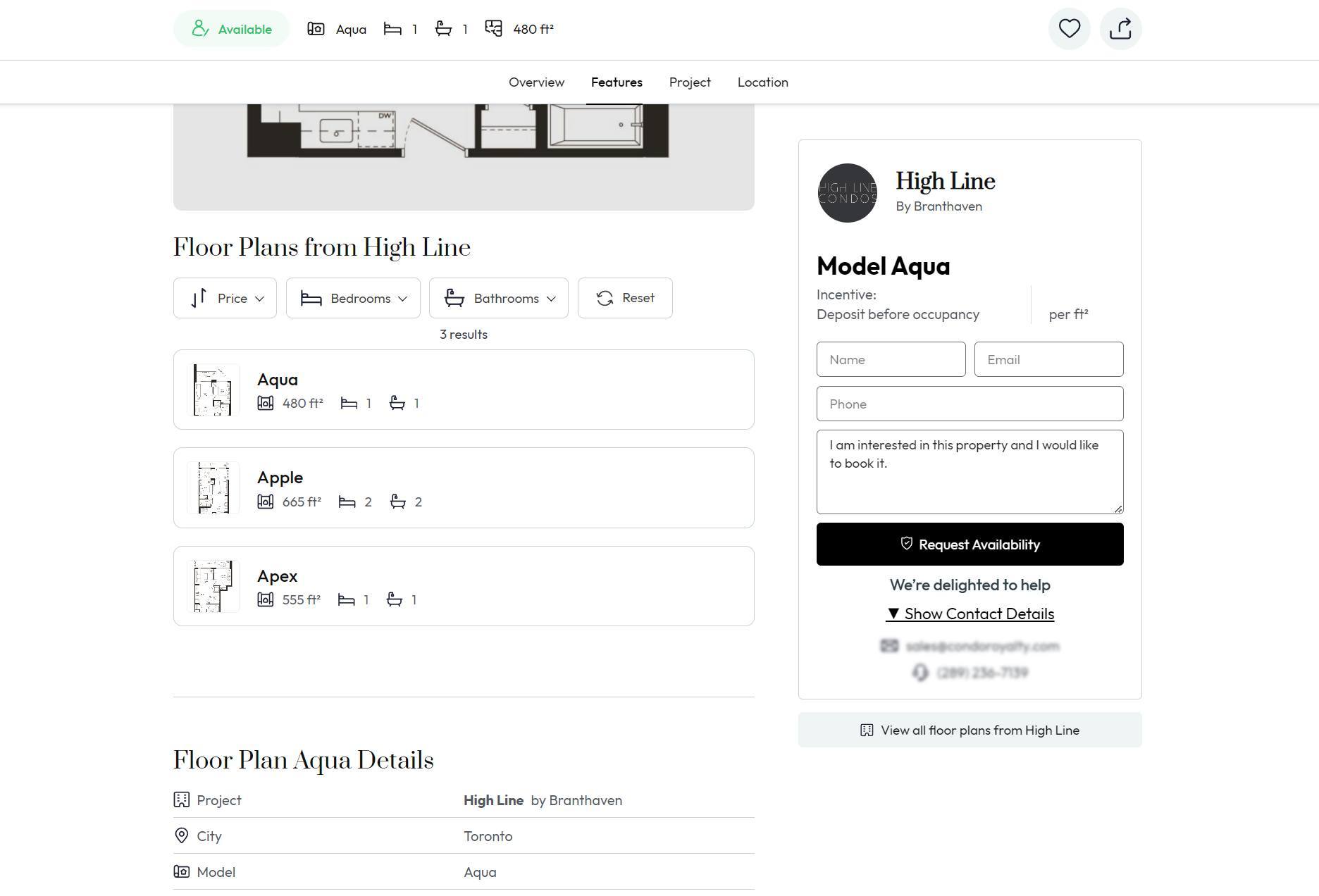Click the share icon button
Image resolution: width=1319 pixels, height=896 pixels.
pyautogui.click(x=1120, y=29)
